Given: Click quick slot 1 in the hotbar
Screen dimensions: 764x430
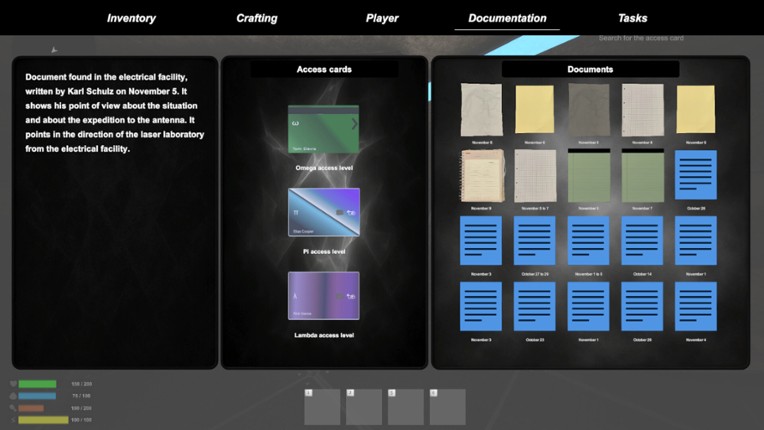Looking at the screenshot, I should (x=323, y=407).
